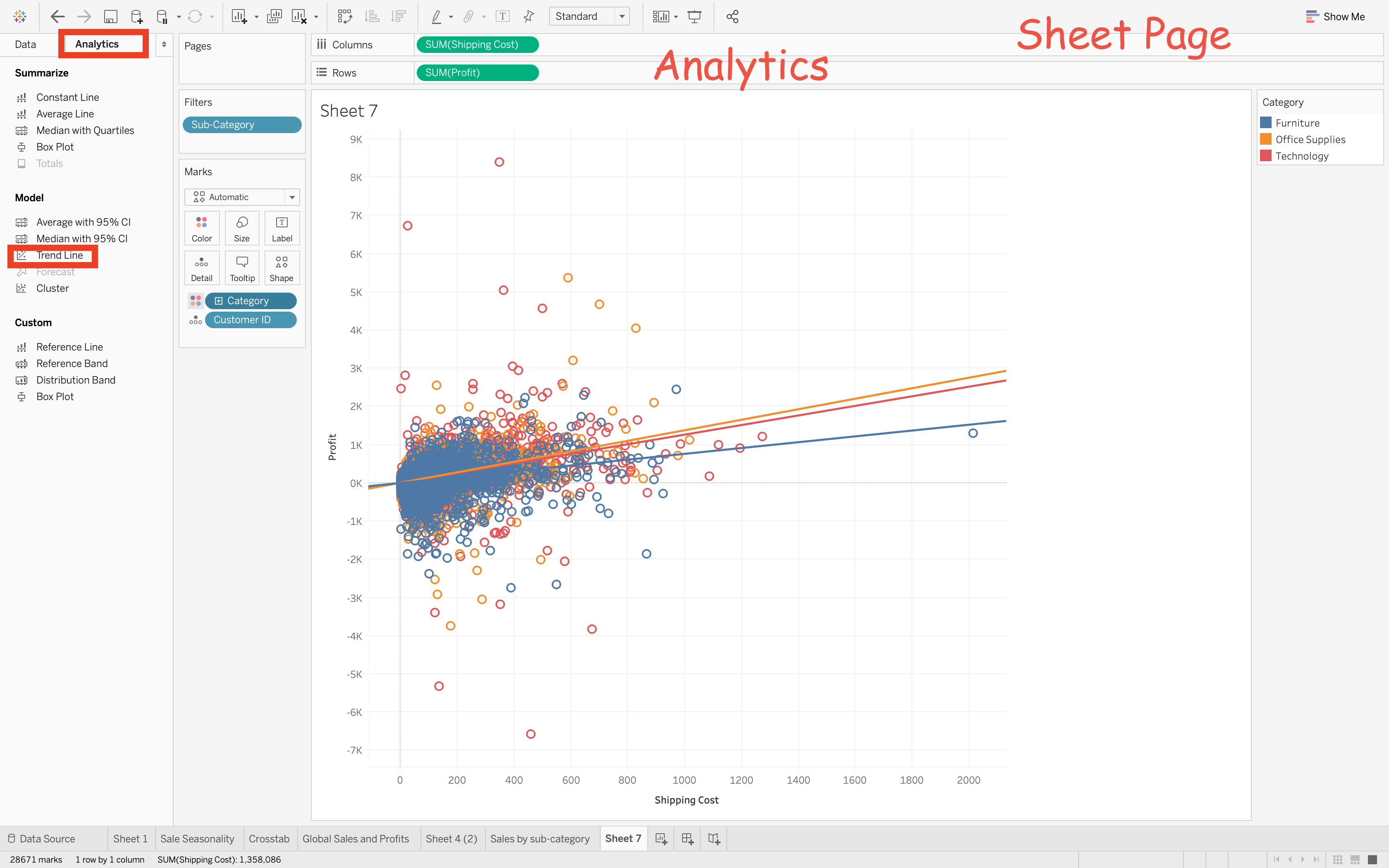Screen dimensions: 1389x868
Task: Click the Swap Rows and Columns icon
Action: 344,17
